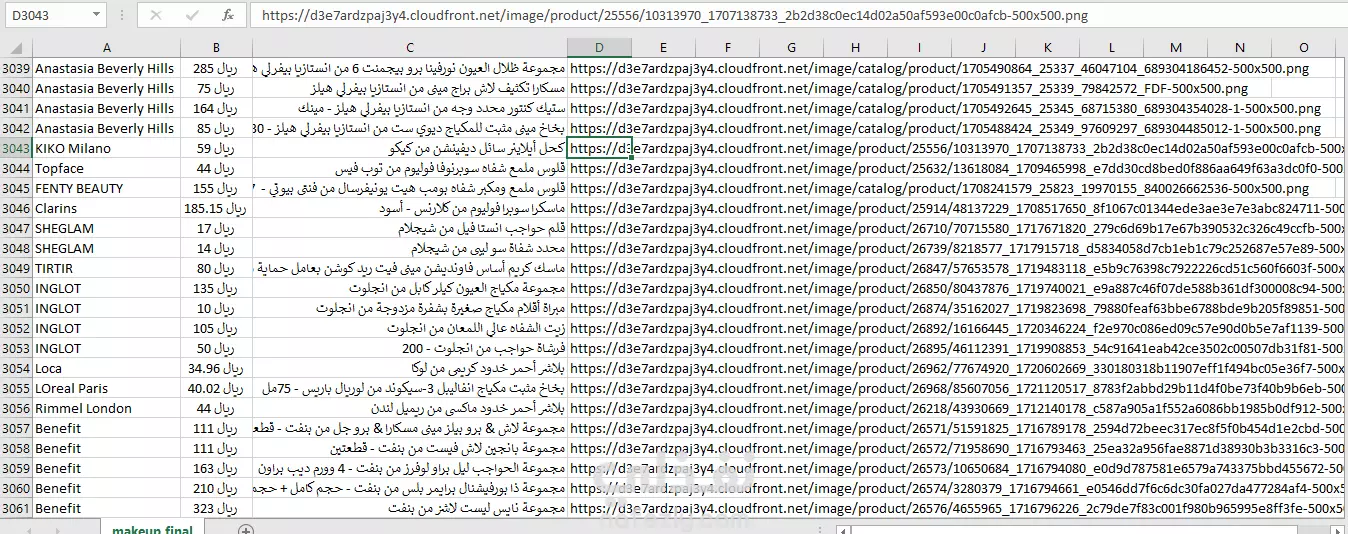Select row header 3055
Screen dimensions: 1348x534
tap(16, 388)
